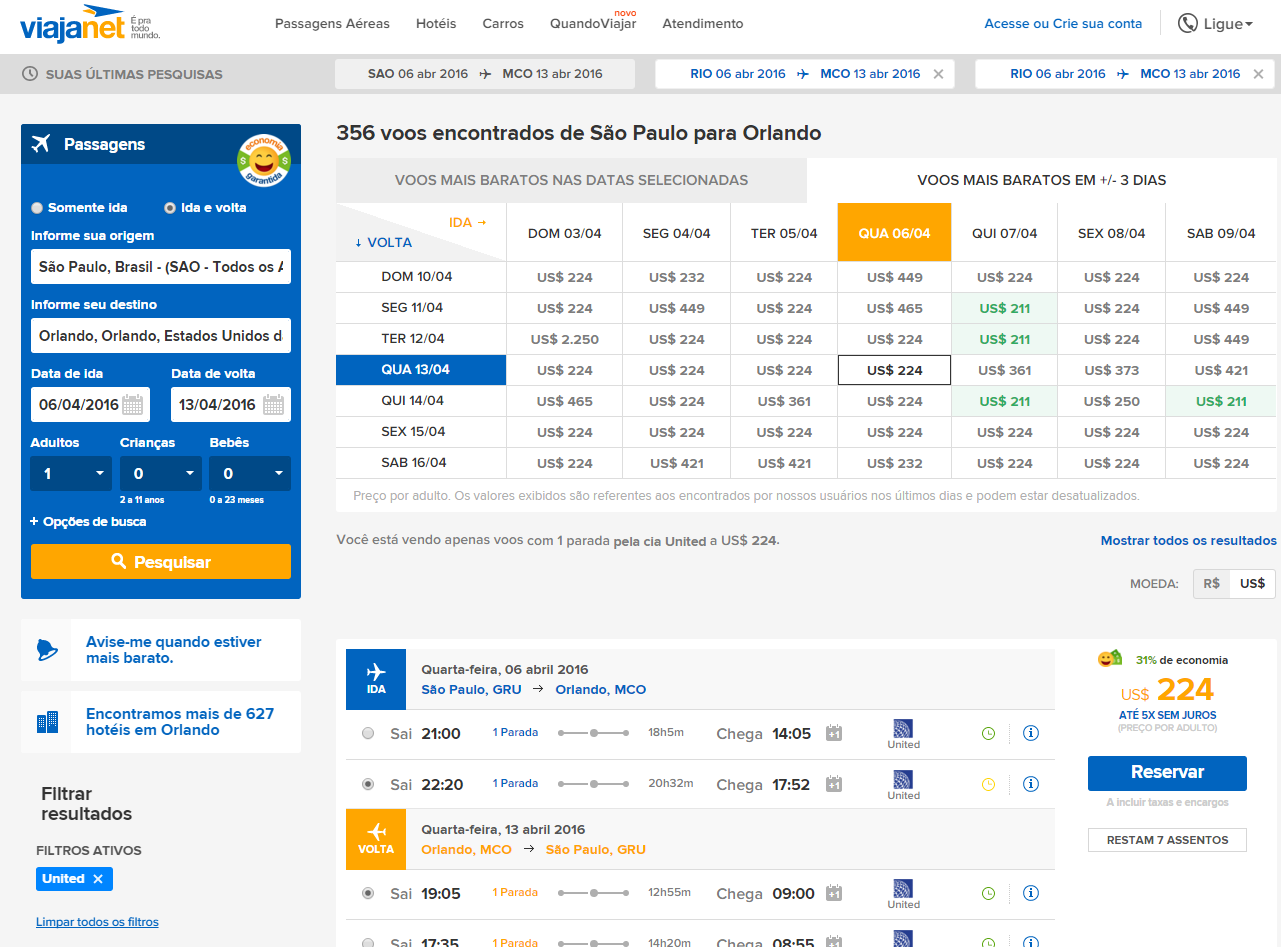Click the origin field São Paulo, Brasil
This screenshot has width=1281, height=947.
161,267
